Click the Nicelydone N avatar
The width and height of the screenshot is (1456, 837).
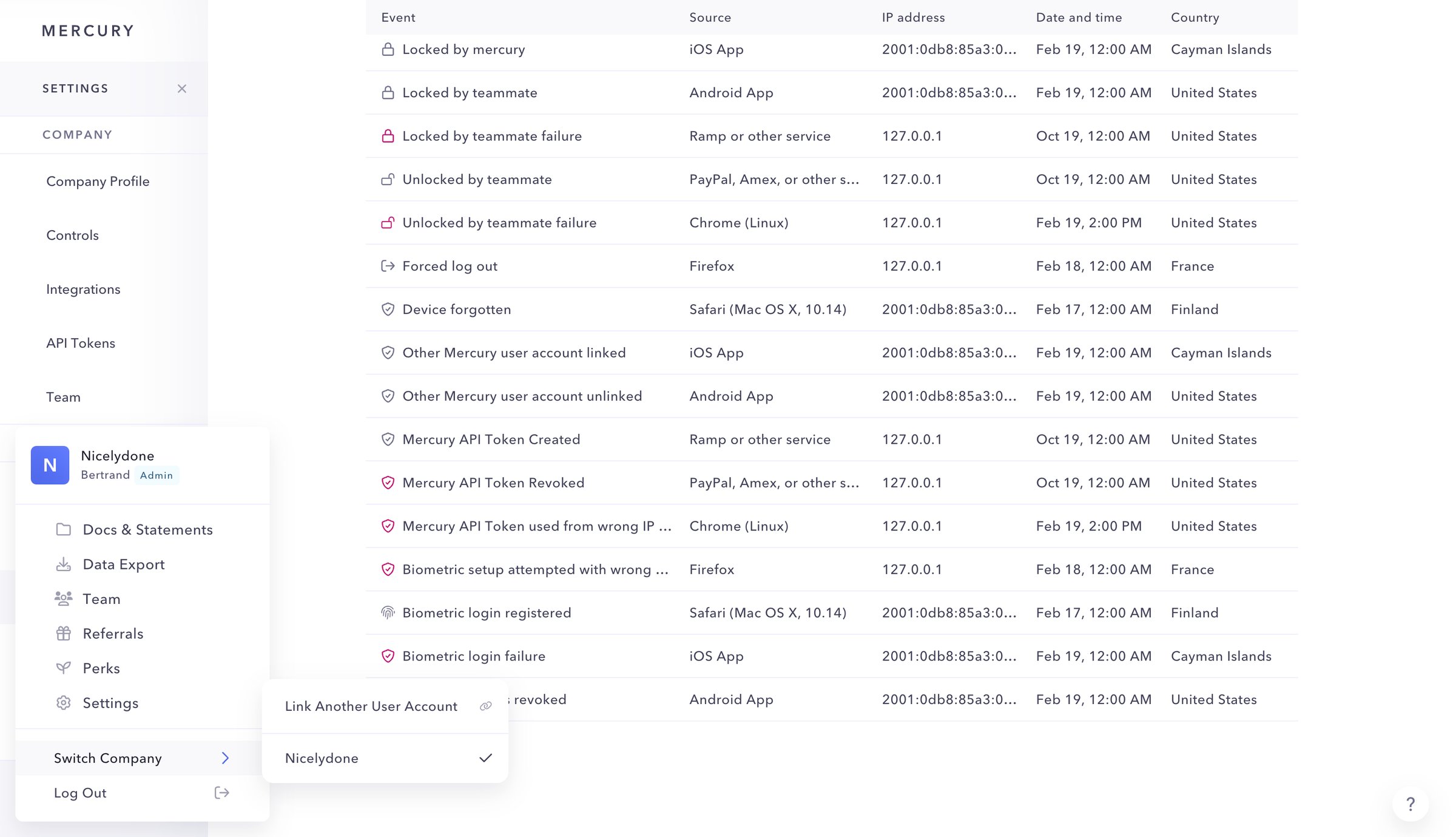50,465
